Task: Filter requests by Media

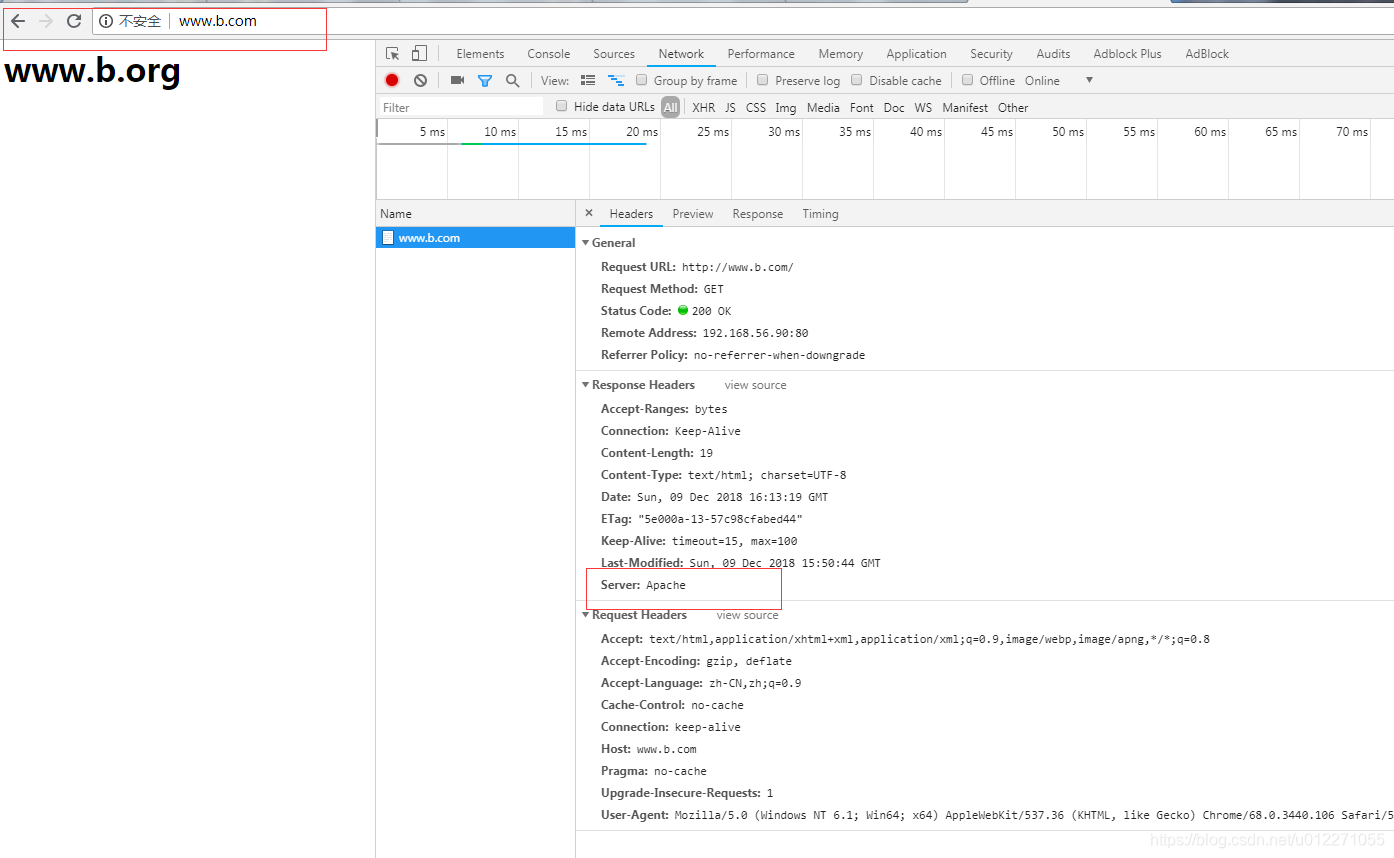Action: pos(823,107)
